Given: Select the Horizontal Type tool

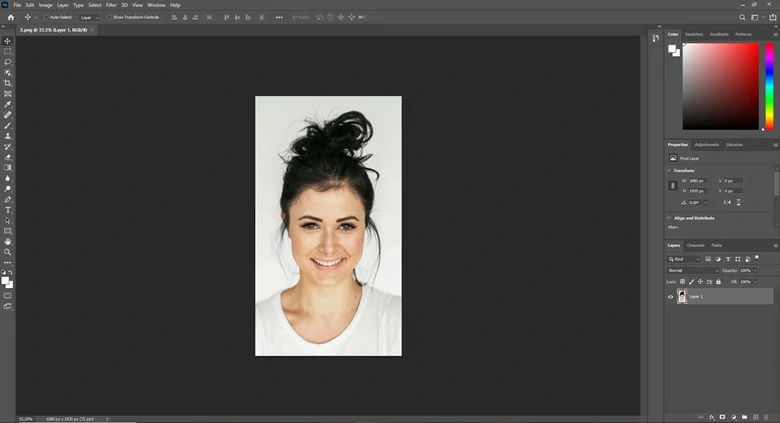Looking at the screenshot, I should (7, 210).
